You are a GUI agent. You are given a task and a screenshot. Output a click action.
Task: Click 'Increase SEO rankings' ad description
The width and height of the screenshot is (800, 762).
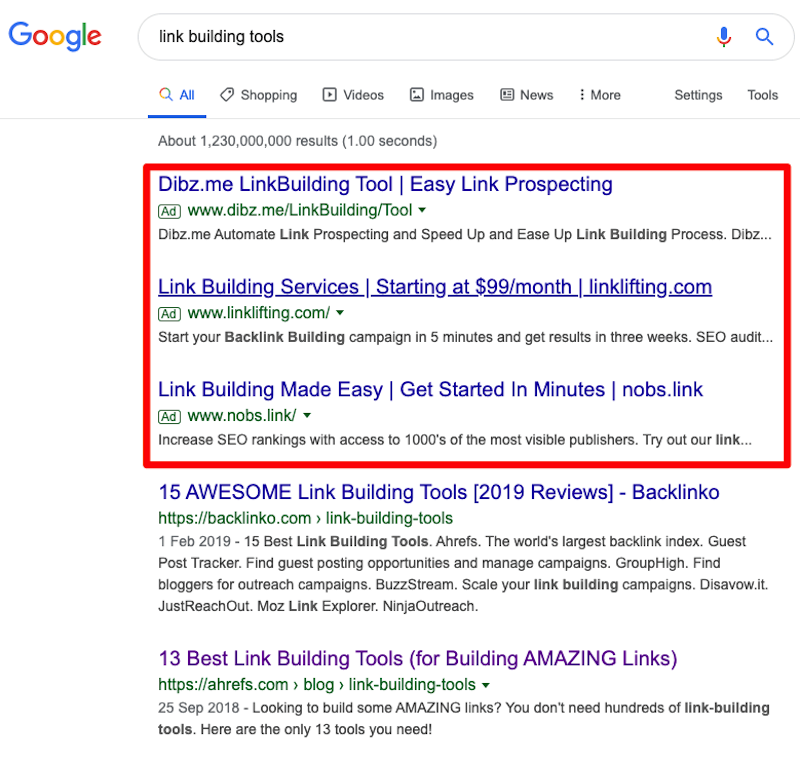[x=455, y=440]
